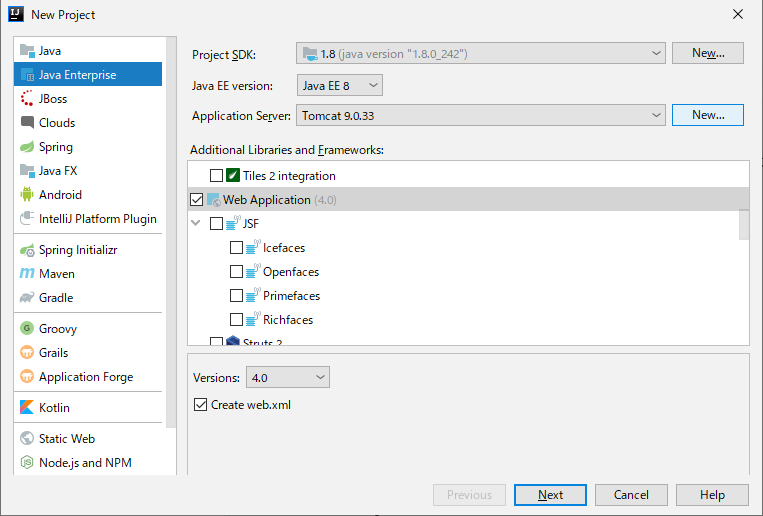Click the Kotlin K icon

(x=27, y=407)
